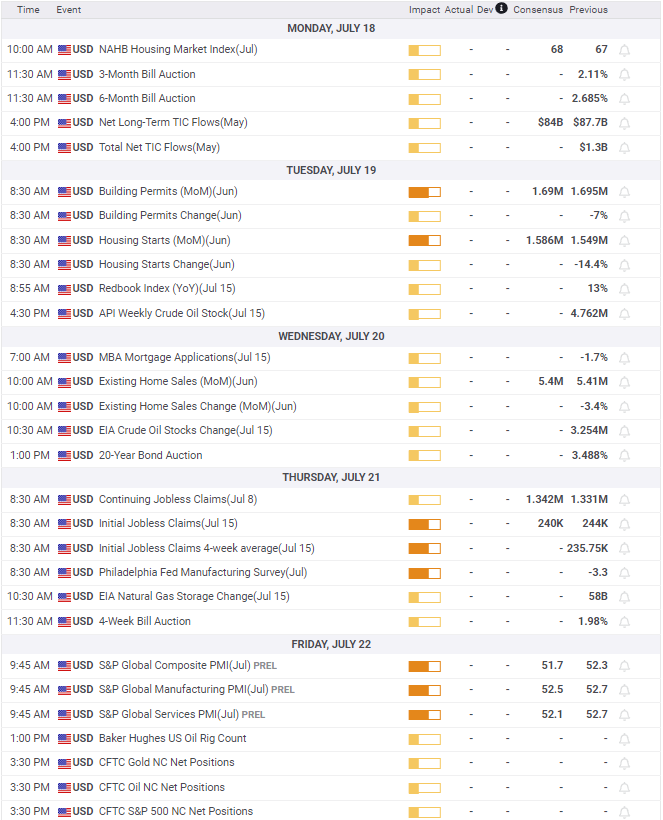The width and height of the screenshot is (663, 820).
Task: Expand the Redbook Index (YoY) row
Action: point(332,289)
